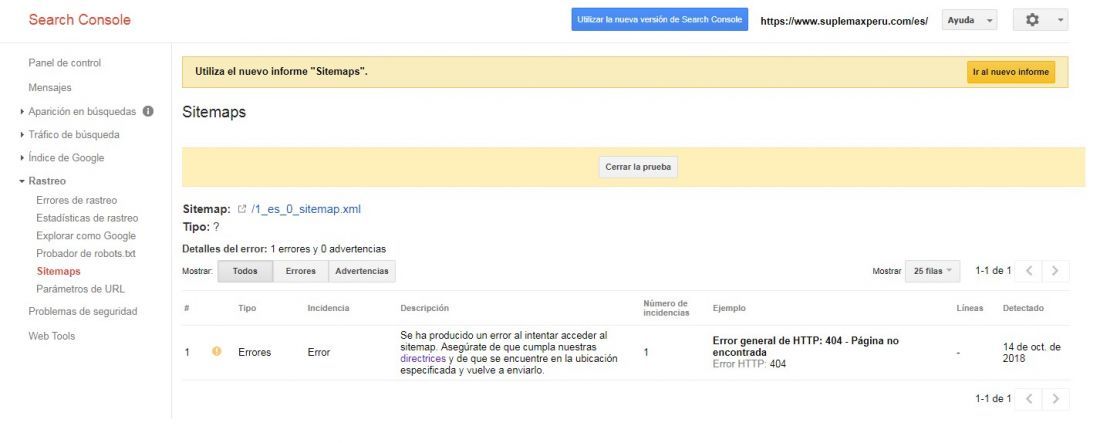Click 'Incidencia' column header
Screen dimensions: 1100x443
pos(328,308)
